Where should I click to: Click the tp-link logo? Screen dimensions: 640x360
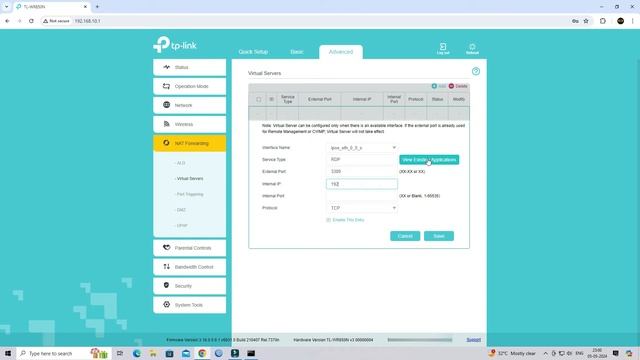[x=175, y=44]
